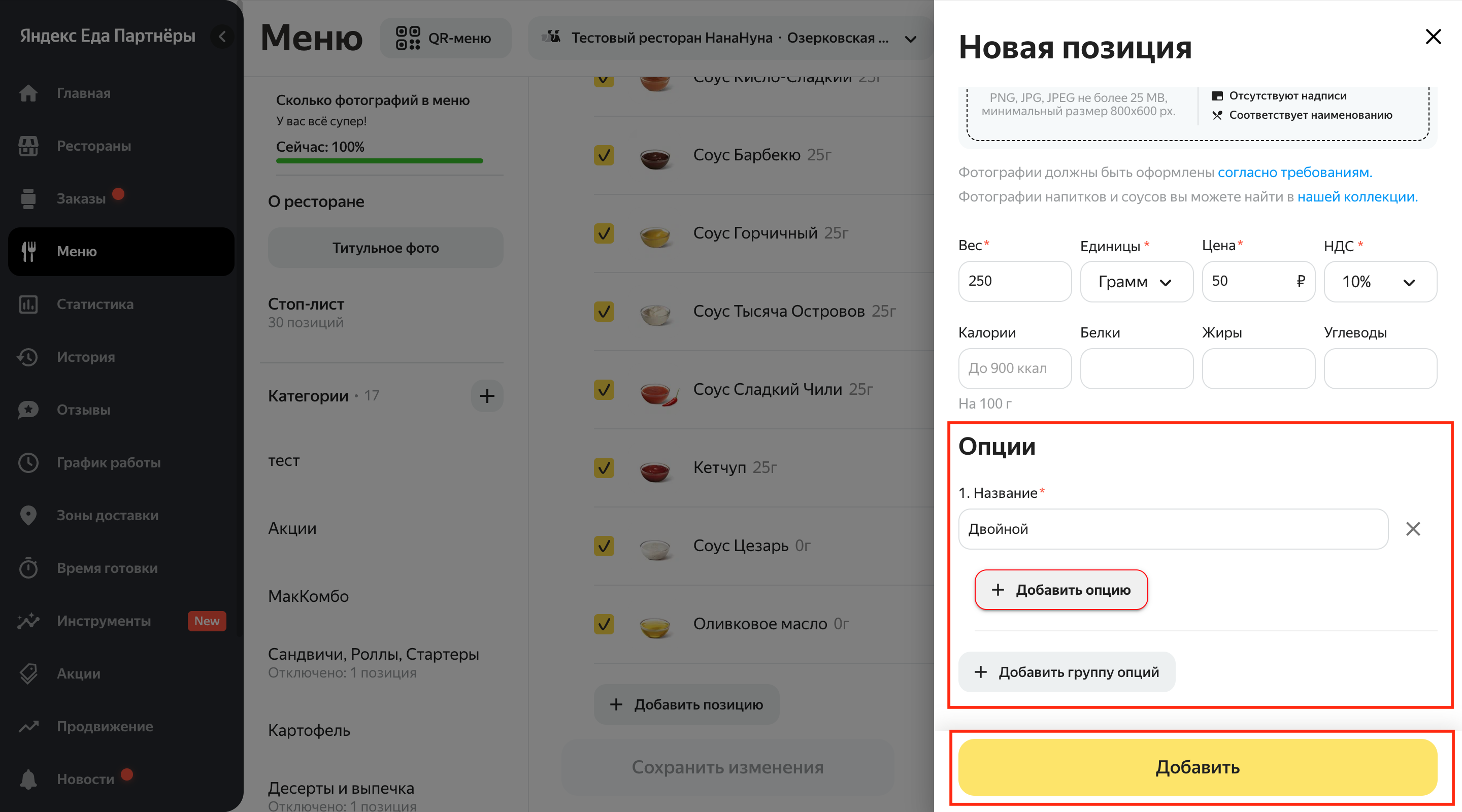Click the QR-меню code icon
The height and width of the screenshot is (812, 1462).
[408, 38]
